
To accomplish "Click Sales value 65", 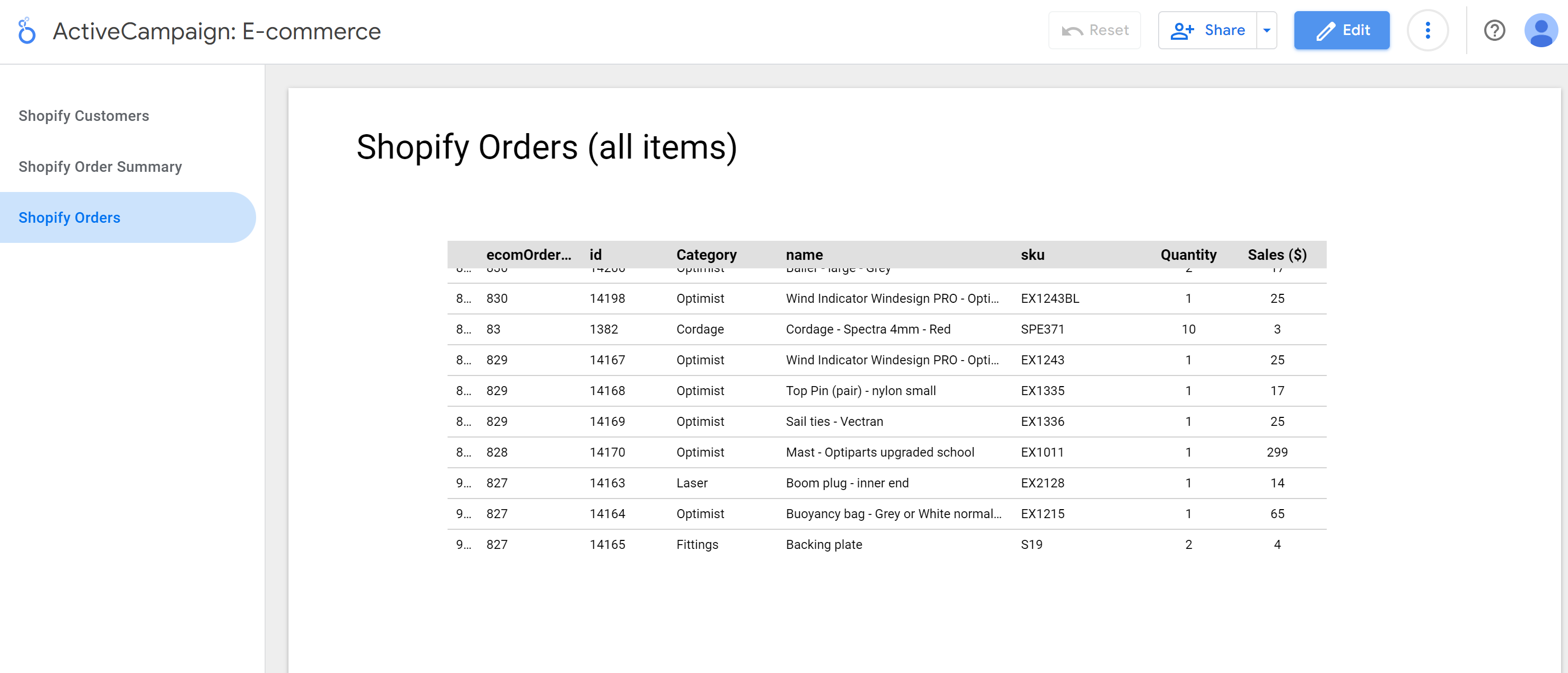I will click(1277, 514).
